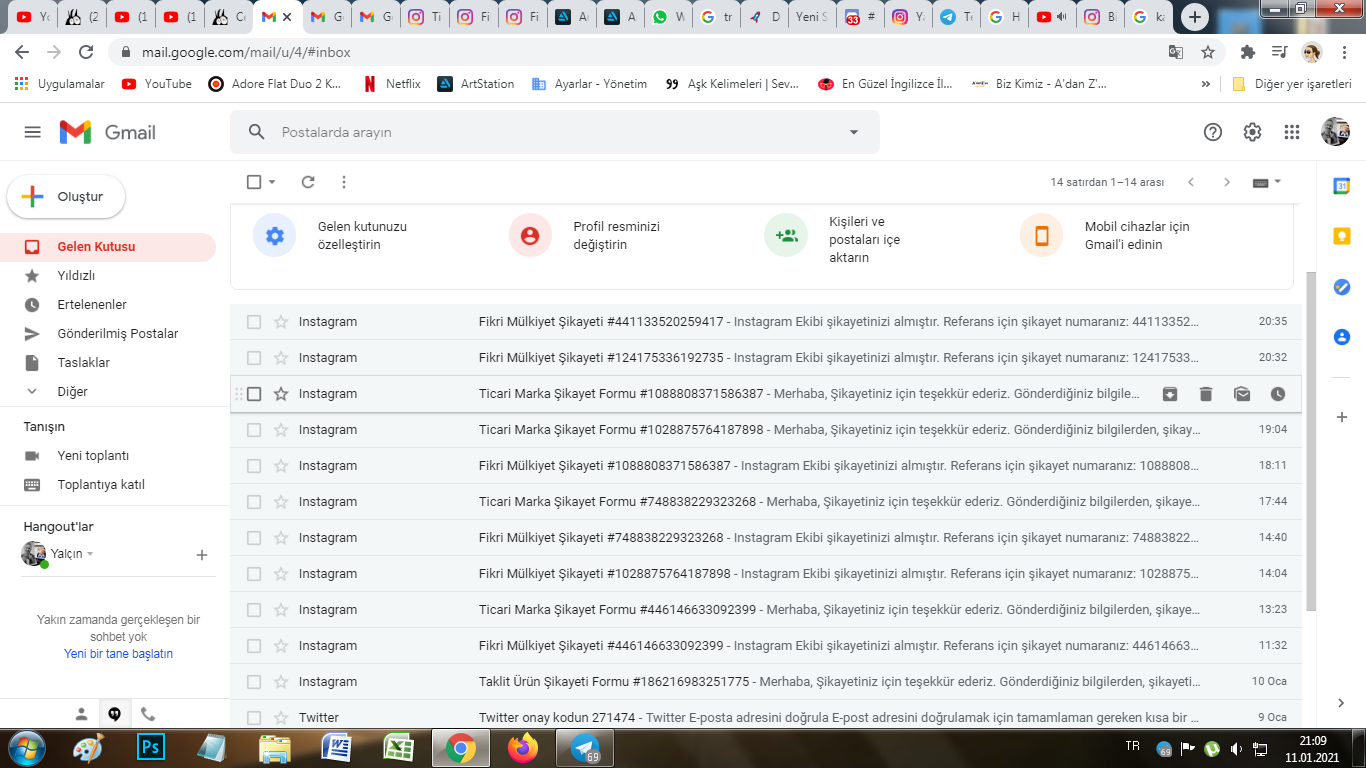Click Yeni bir tane başlatın link
Viewport: 1366px width, 768px height.
pos(118,654)
